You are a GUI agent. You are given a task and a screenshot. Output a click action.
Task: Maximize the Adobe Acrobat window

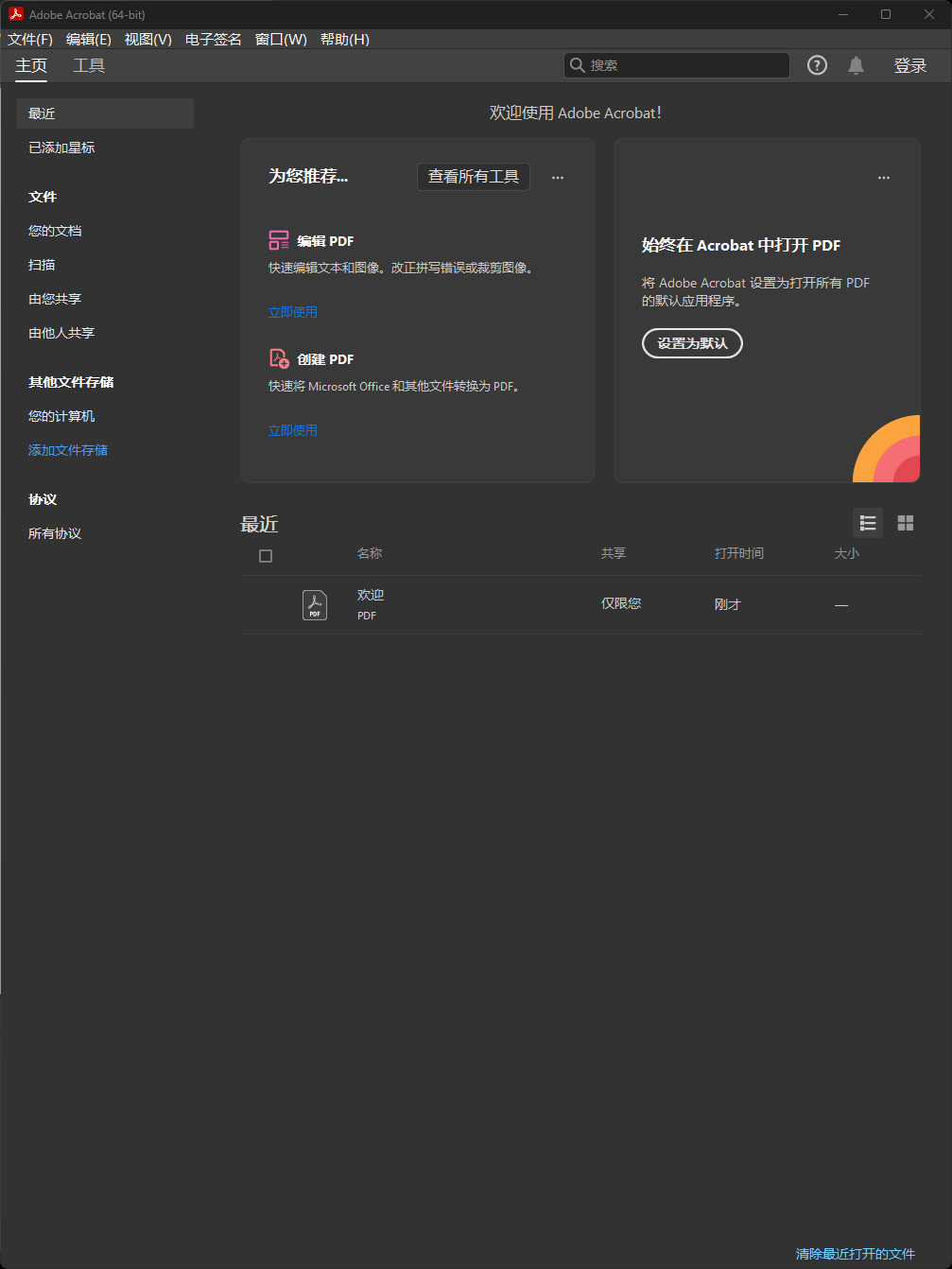(886, 14)
